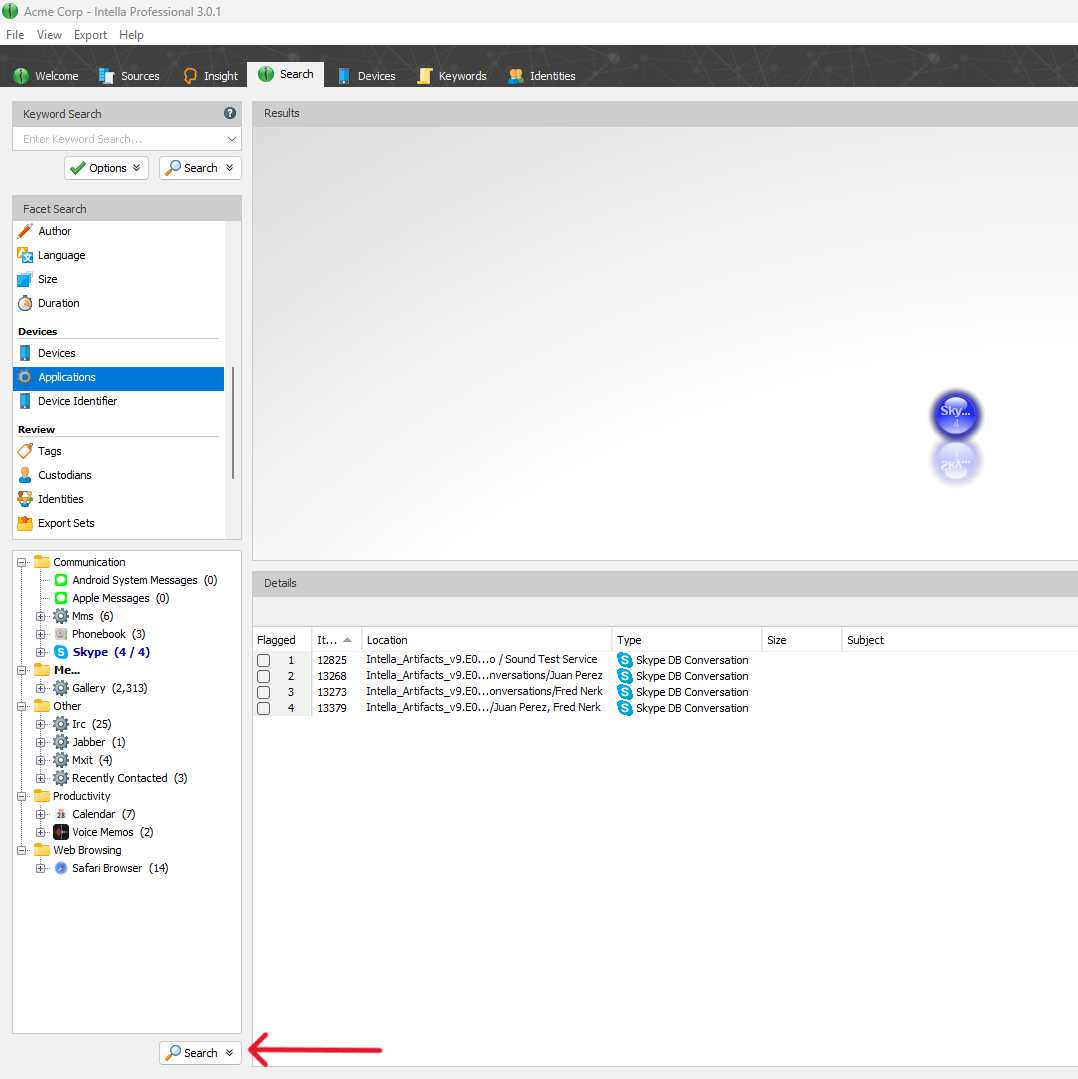The width and height of the screenshot is (1078, 1079).
Task: Click the Skype application icon in tree
Action: click(61, 652)
